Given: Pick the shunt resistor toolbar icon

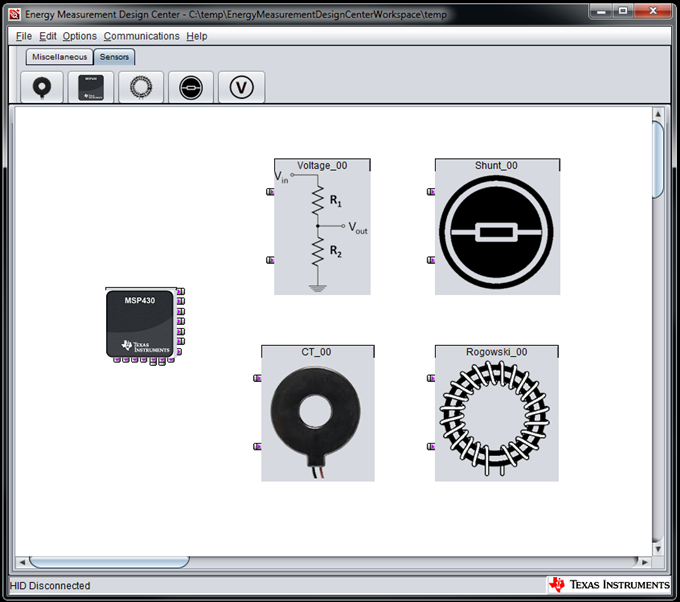Looking at the screenshot, I should [191, 88].
